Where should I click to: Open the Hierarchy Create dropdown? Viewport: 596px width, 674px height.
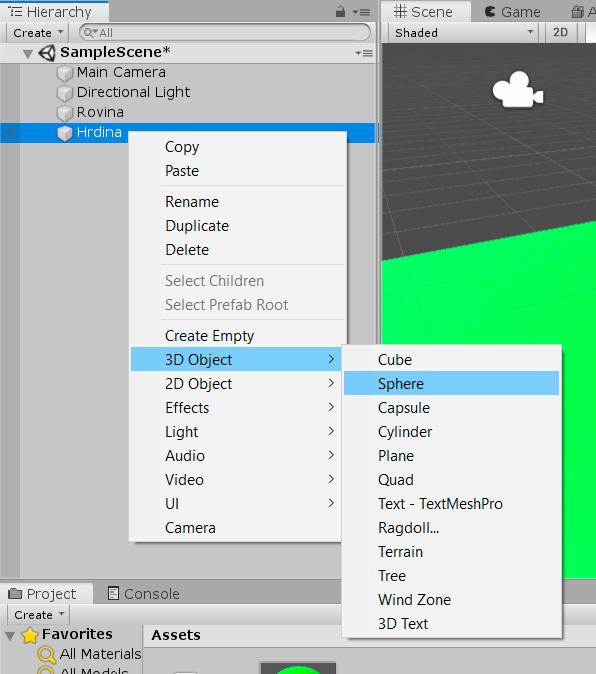[x=37, y=33]
